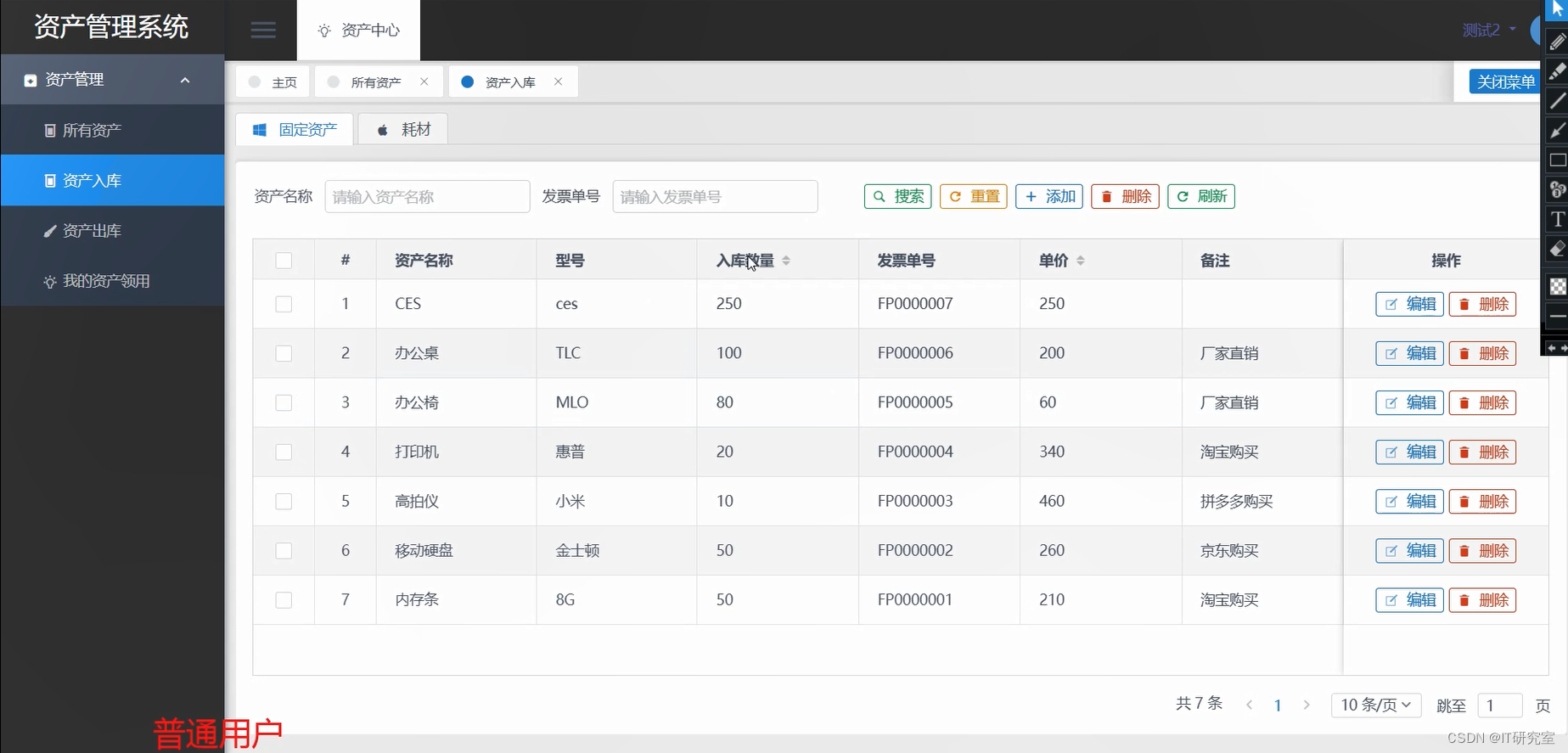Edit the 办公桌 row
The width and height of the screenshot is (1568, 753).
click(x=1409, y=353)
